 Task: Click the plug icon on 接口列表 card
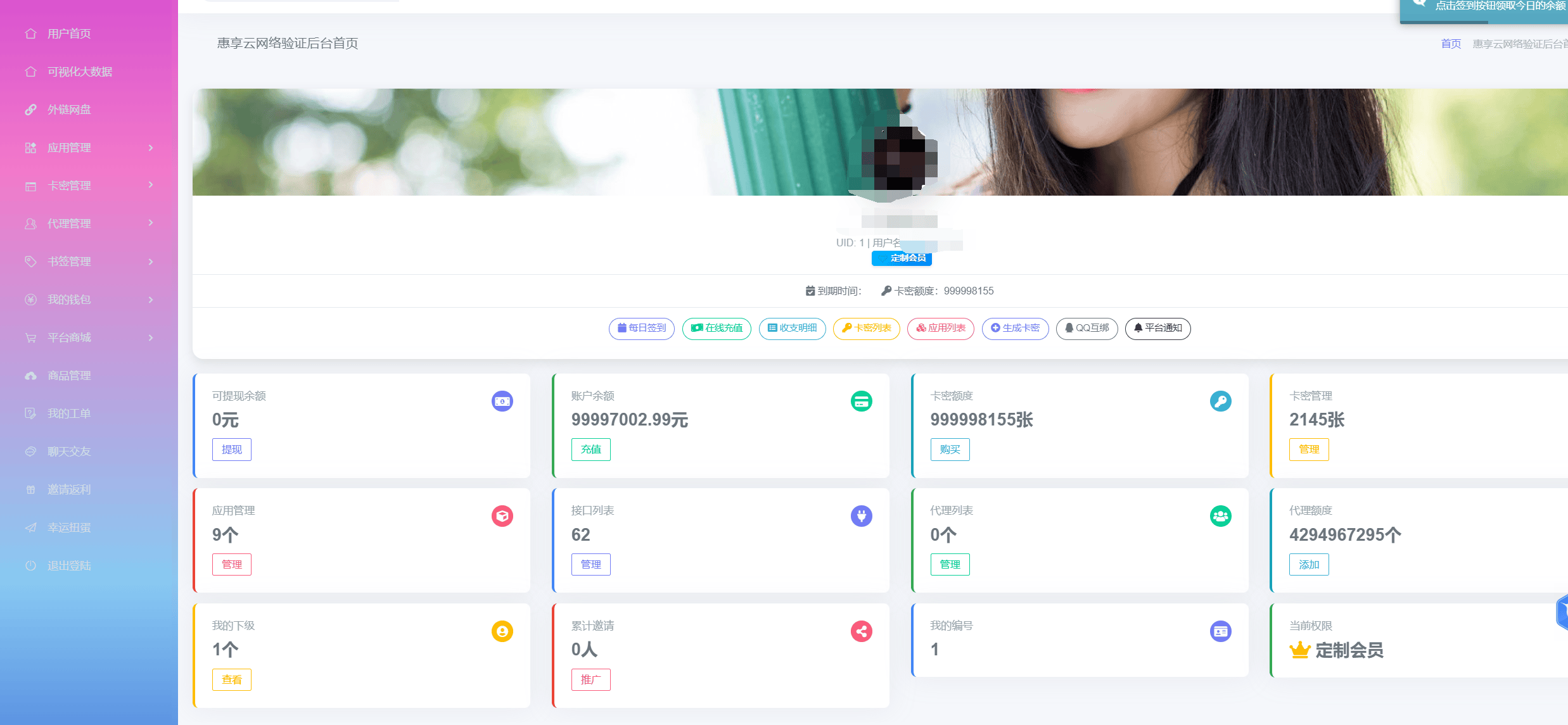[x=861, y=516]
